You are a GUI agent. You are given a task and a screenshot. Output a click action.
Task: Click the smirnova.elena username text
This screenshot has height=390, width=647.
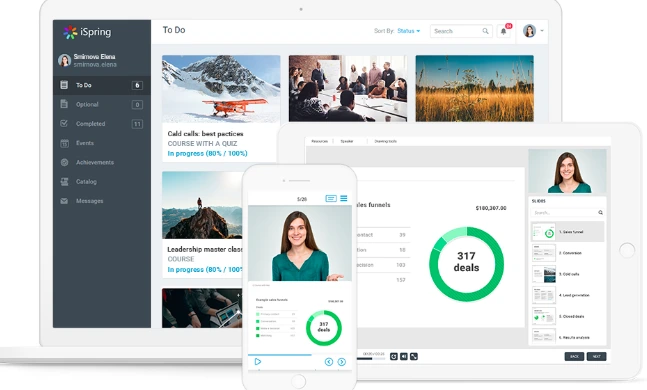coord(95,65)
